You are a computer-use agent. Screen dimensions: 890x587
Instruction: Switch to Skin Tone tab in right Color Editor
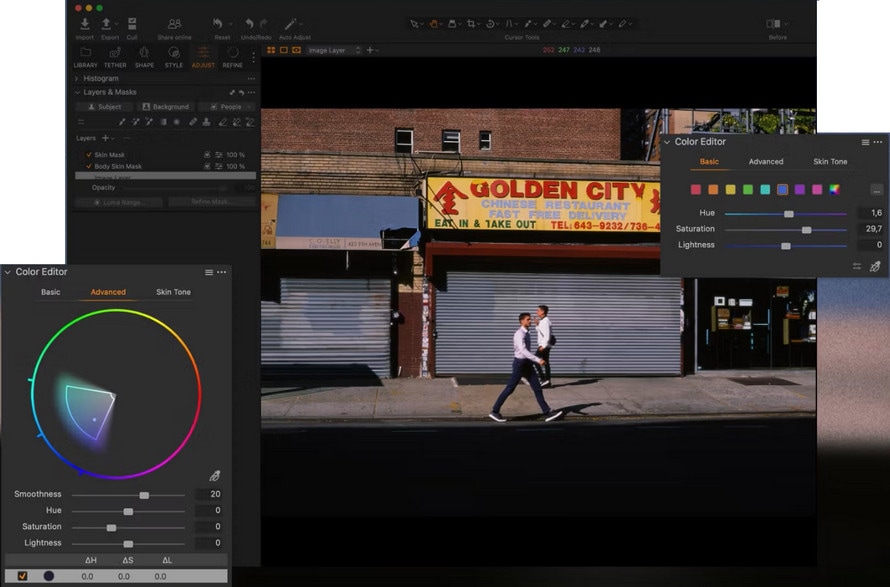pyautogui.click(x=830, y=162)
